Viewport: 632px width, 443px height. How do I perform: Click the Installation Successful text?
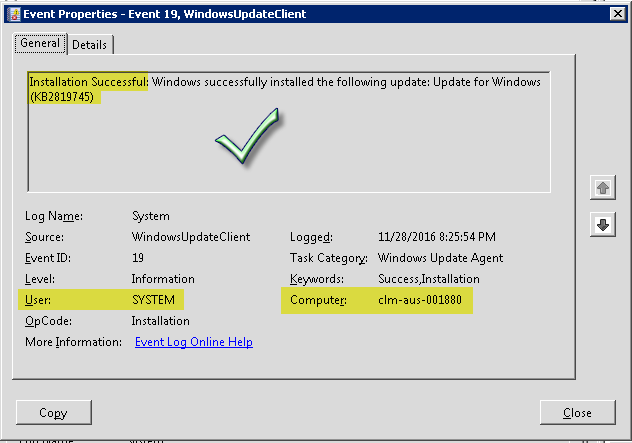pos(89,82)
